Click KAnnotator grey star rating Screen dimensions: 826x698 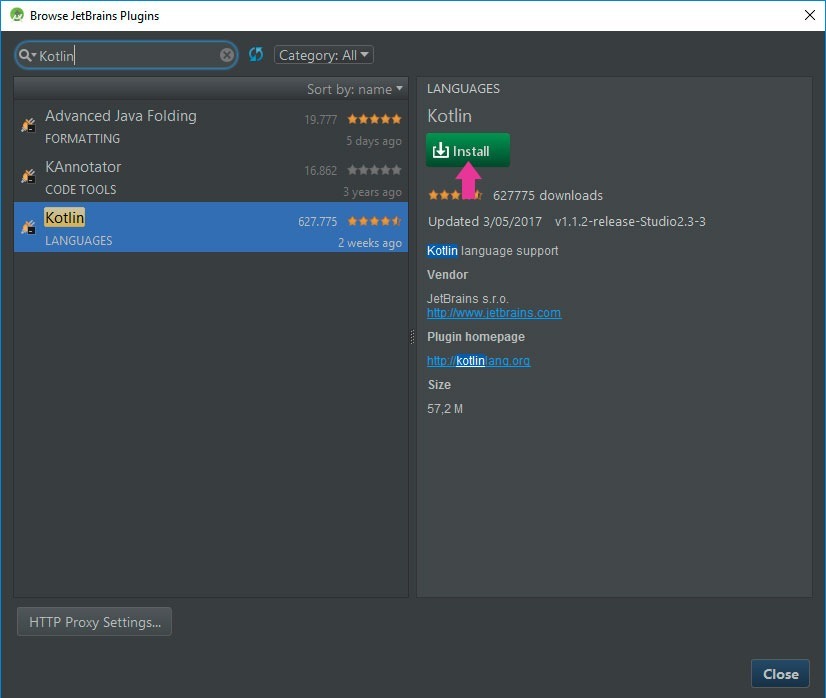tap(375, 170)
